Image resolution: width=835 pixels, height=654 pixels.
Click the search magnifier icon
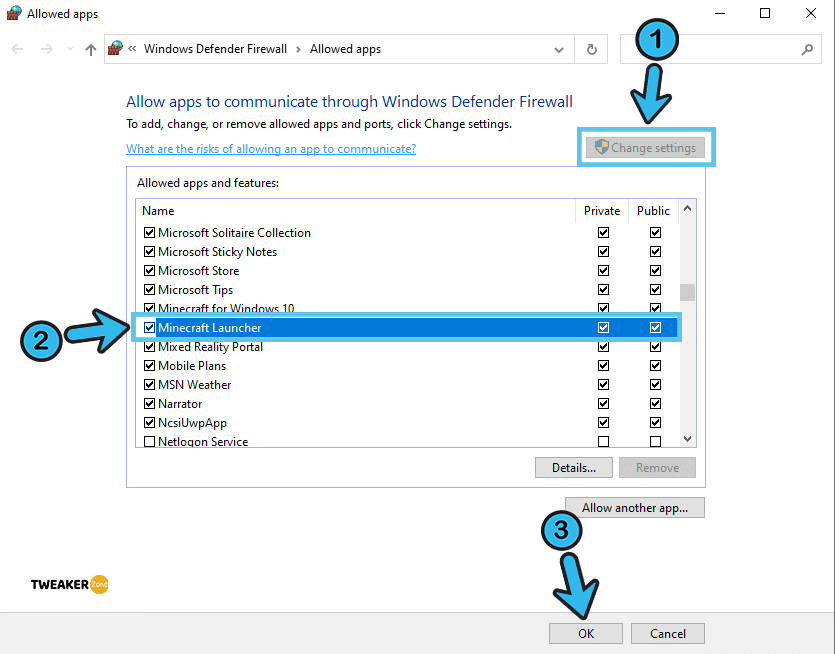[807, 50]
